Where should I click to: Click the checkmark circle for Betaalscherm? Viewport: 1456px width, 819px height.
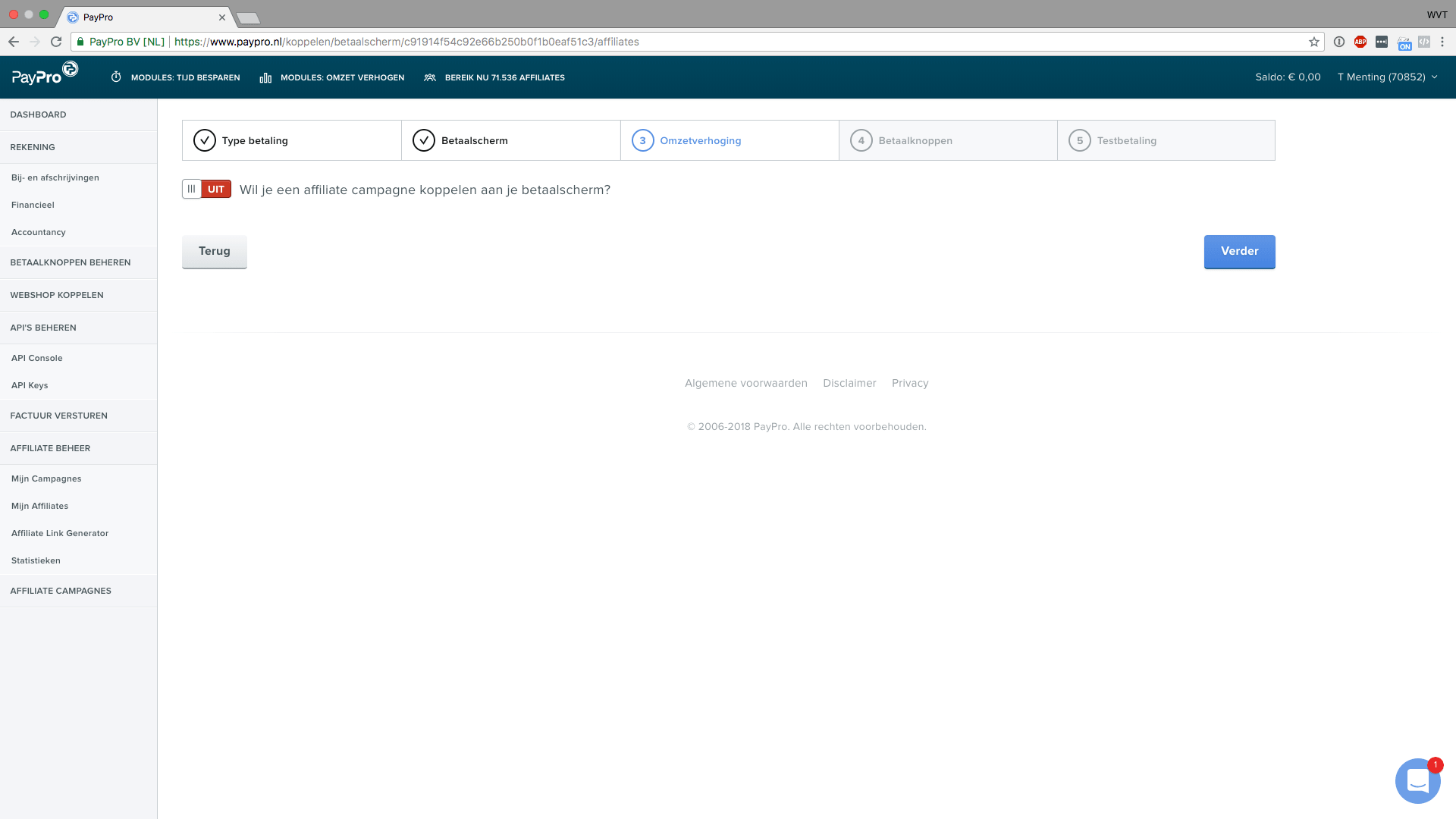tap(424, 140)
